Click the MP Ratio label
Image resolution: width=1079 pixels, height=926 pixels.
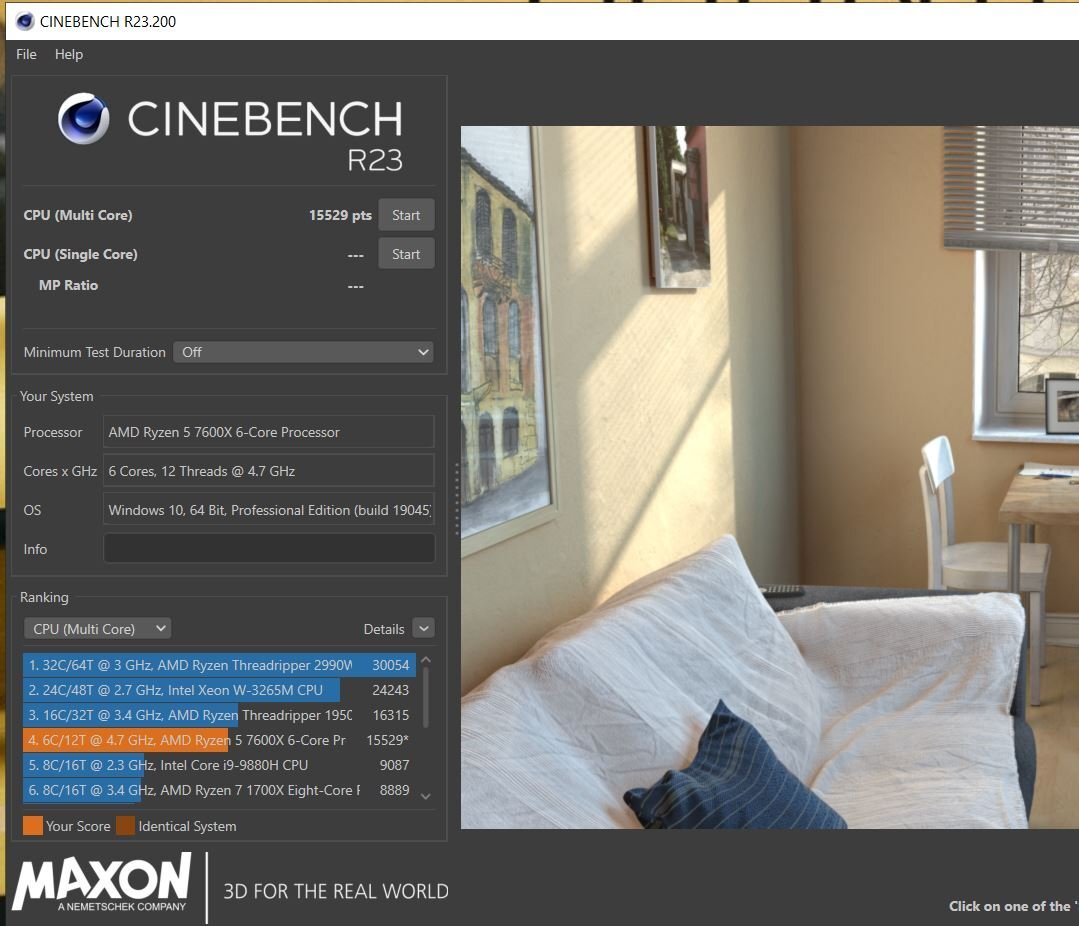point(68,285)
